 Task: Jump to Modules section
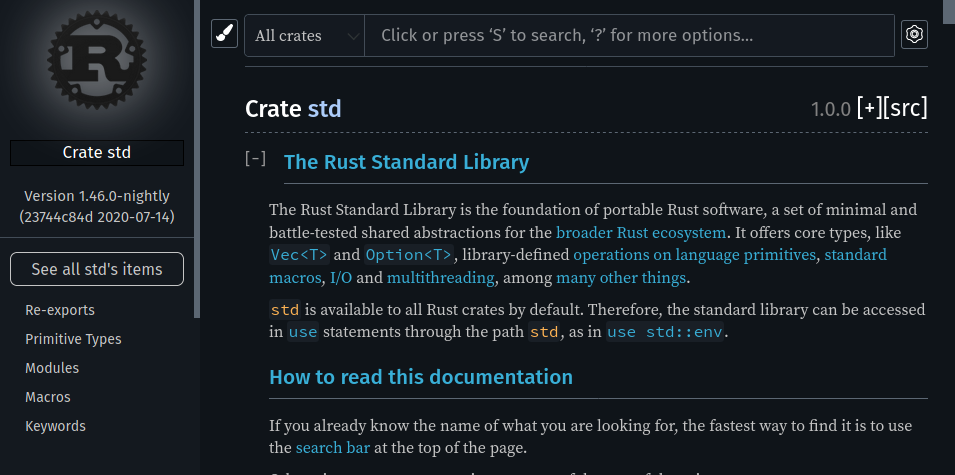pos(52,368)
